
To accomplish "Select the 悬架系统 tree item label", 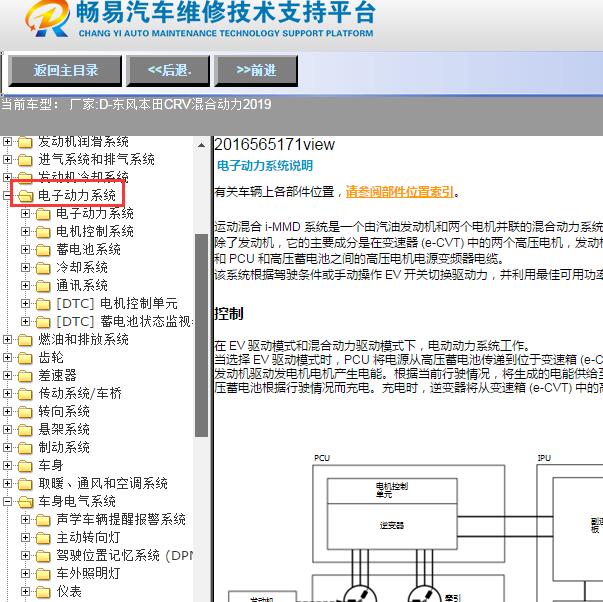I will (64, 429).
